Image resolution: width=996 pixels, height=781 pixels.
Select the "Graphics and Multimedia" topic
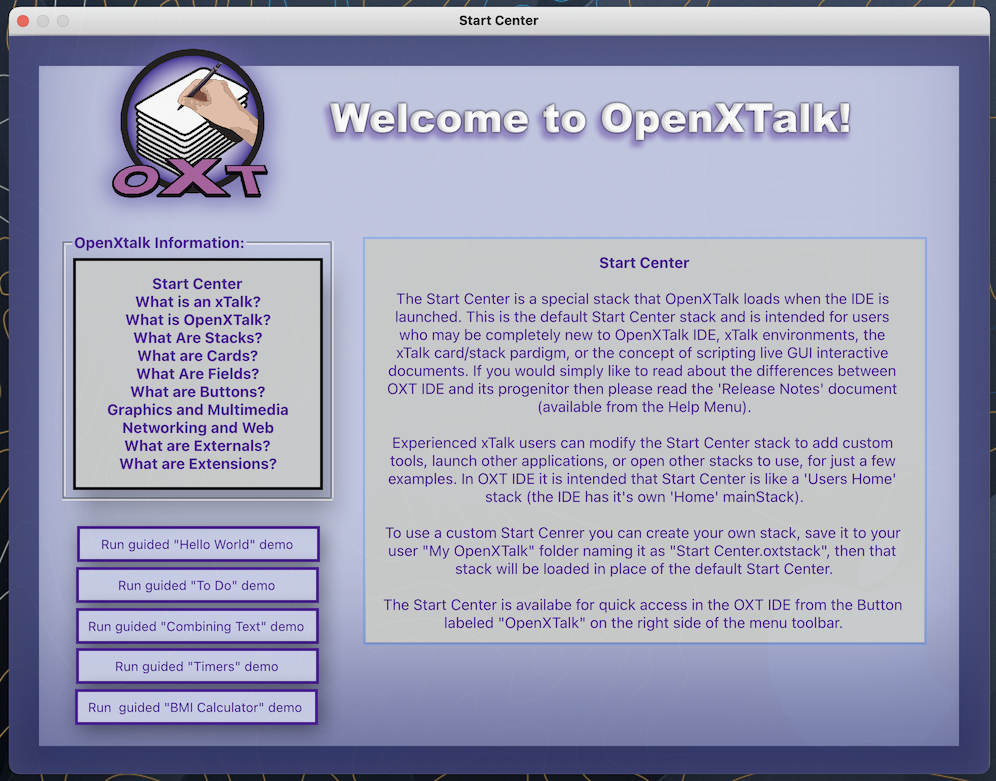(x=198, y=410)
